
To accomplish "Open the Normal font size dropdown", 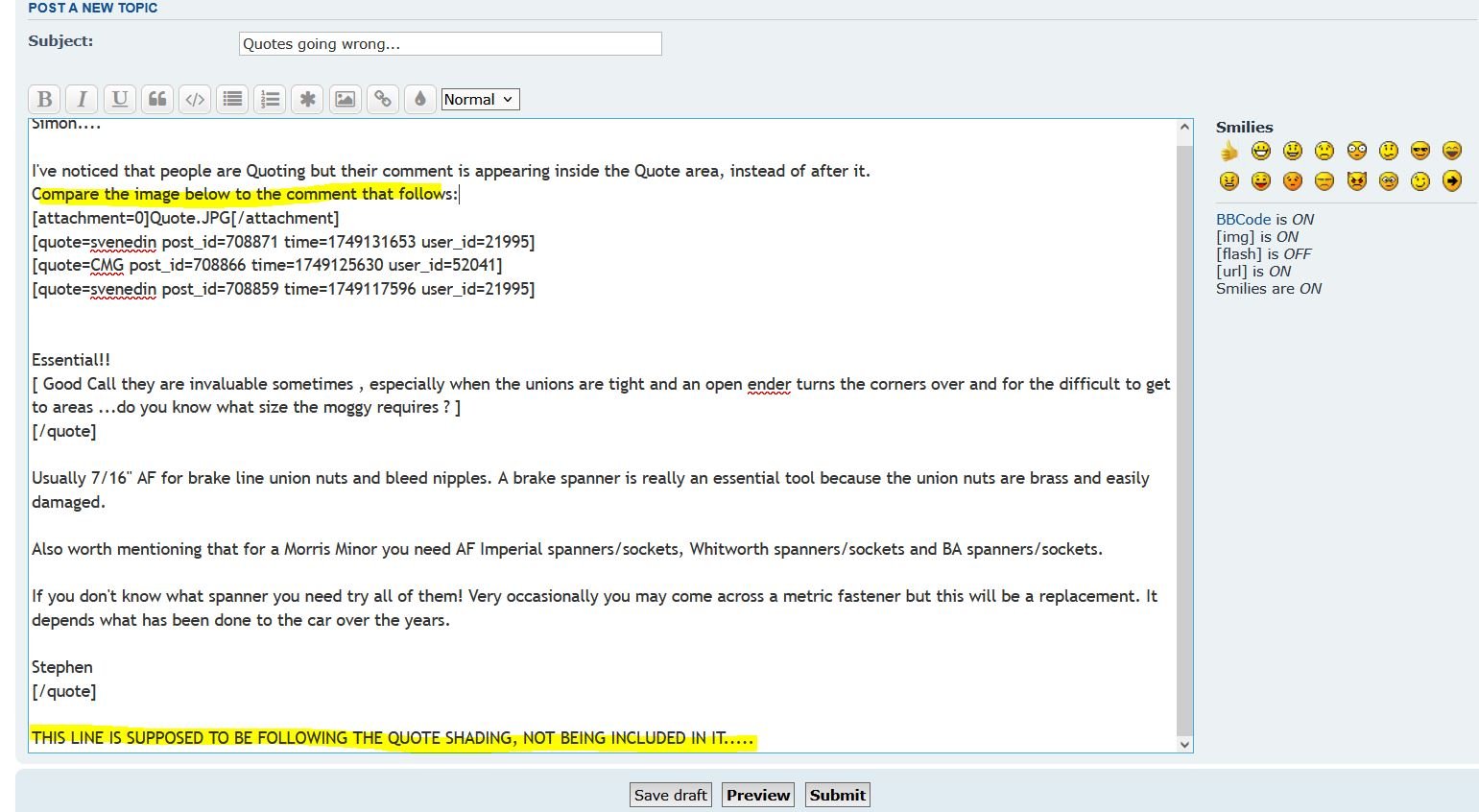I will [480, 99].
